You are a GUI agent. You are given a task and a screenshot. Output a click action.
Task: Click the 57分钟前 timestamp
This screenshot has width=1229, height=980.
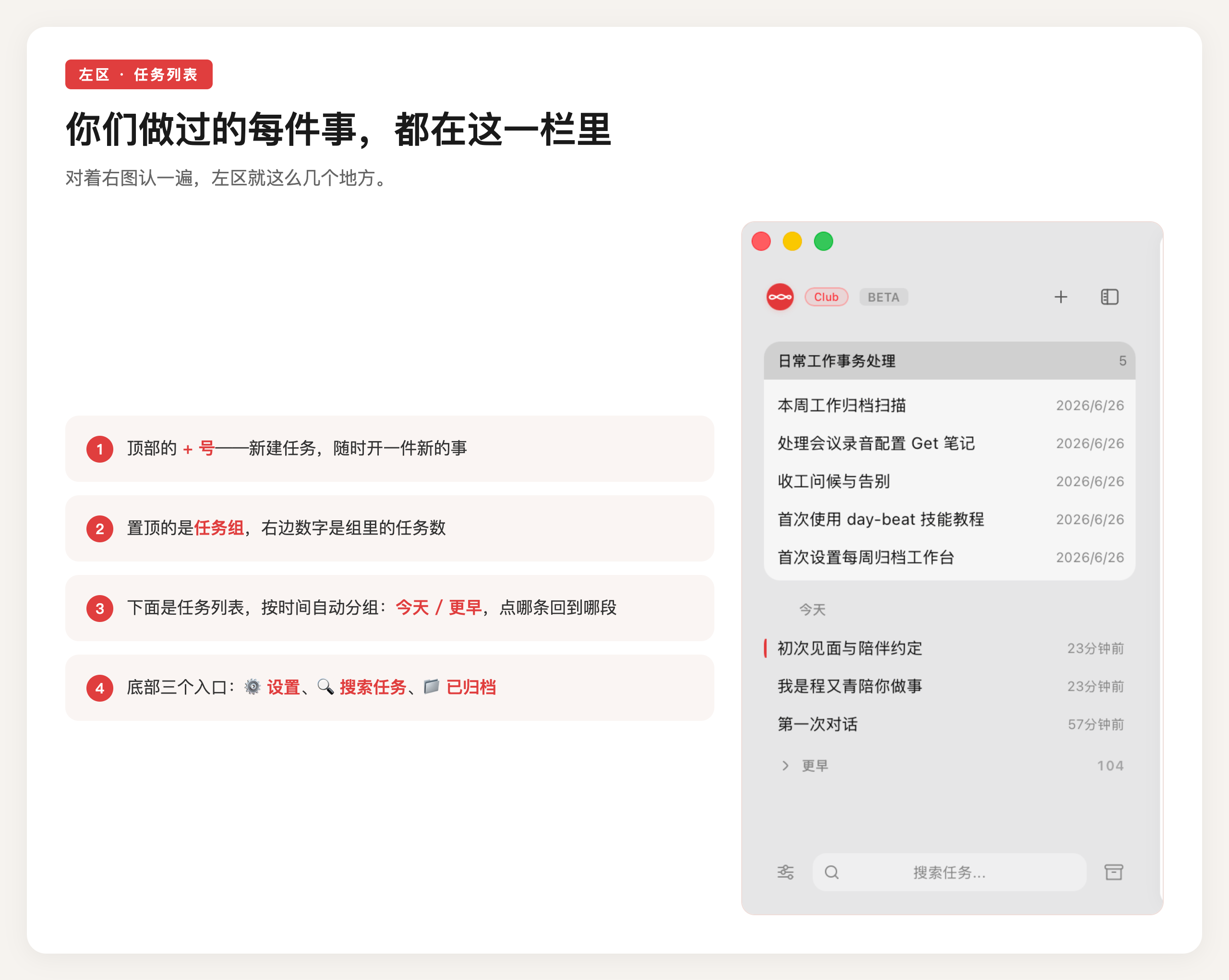click(1095, 724)
